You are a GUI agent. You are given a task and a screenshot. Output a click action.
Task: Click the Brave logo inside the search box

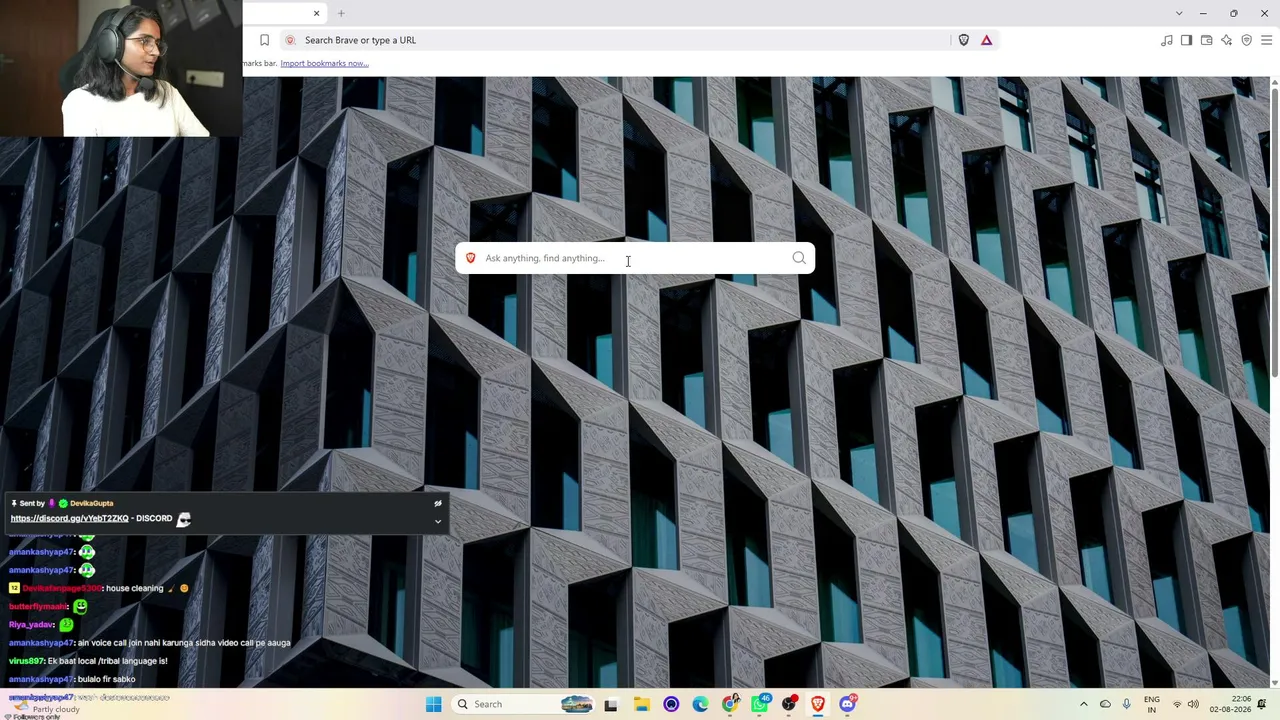471,258
